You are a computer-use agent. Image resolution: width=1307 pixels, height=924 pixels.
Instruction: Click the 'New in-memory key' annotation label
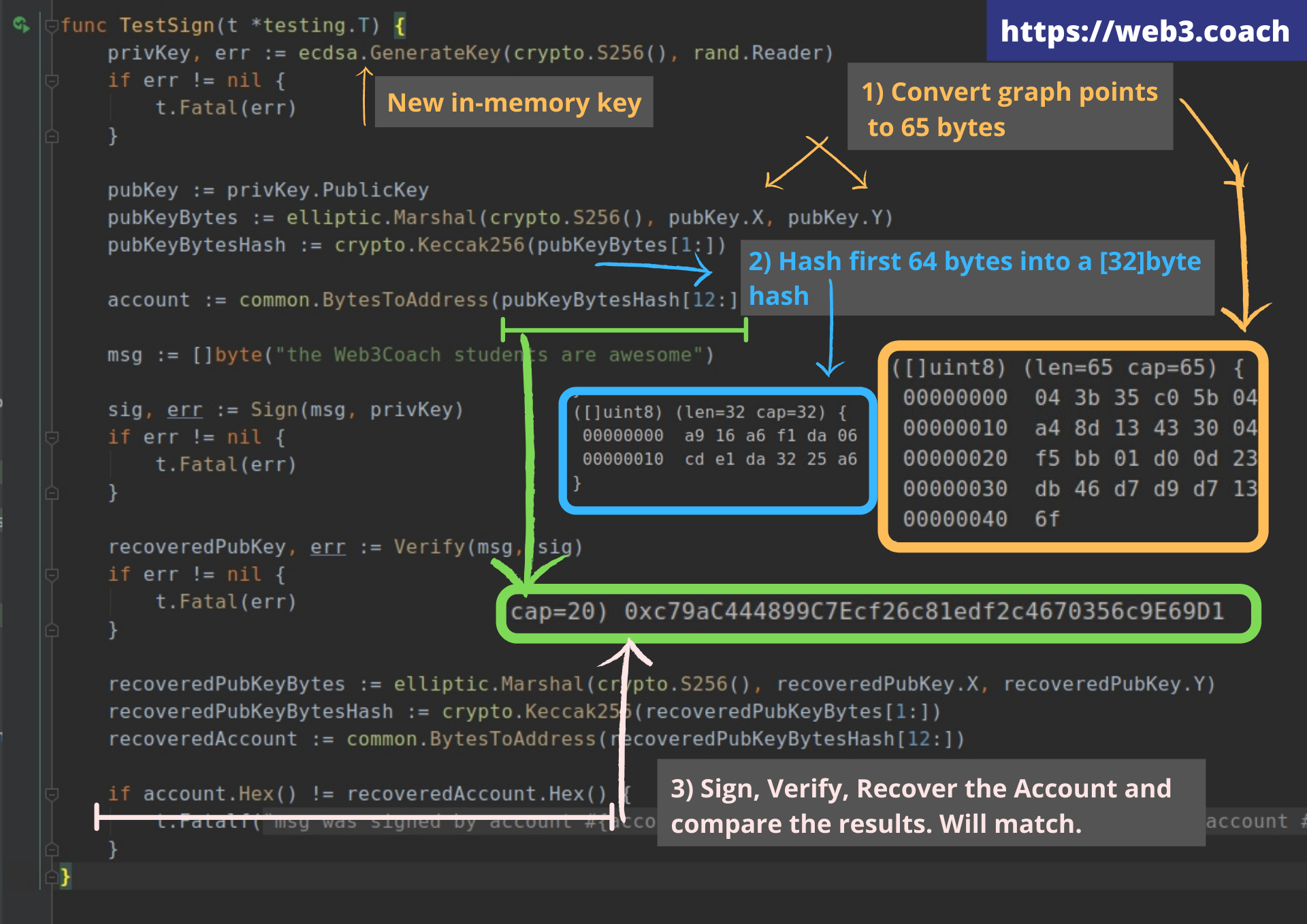coord(514,102)
